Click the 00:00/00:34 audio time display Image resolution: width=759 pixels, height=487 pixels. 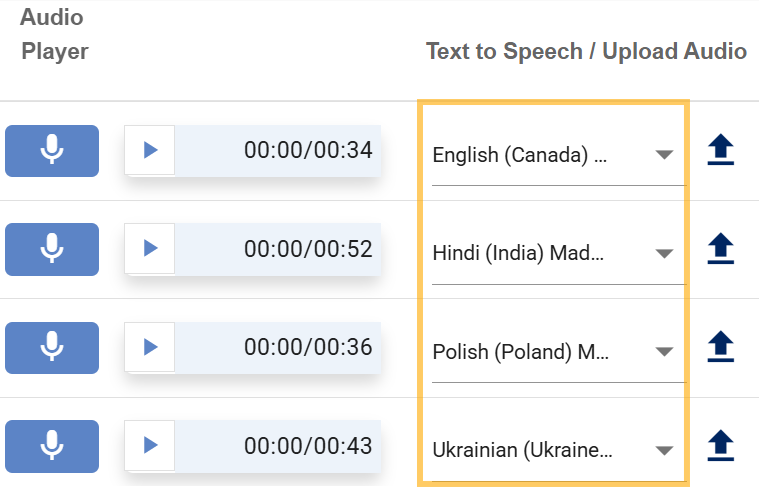coord(307,150)
